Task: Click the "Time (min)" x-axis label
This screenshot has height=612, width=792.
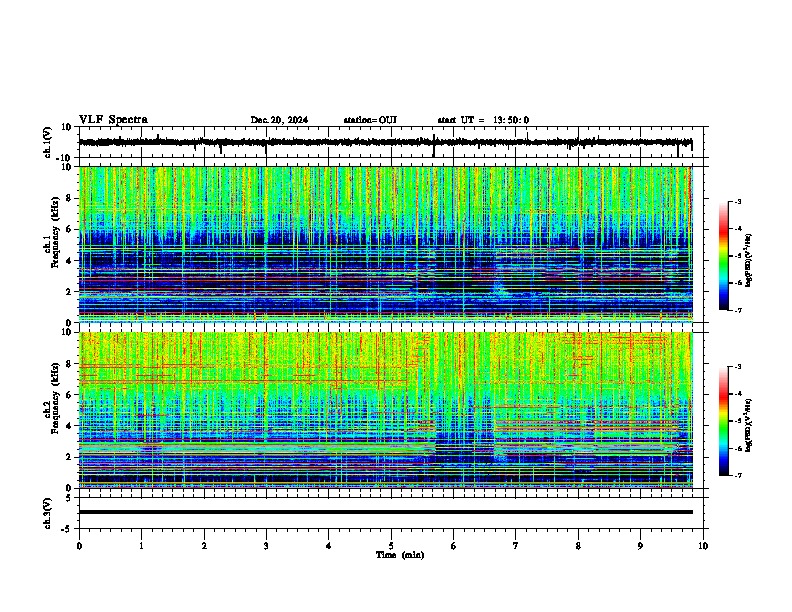Action: click(400, 555)
